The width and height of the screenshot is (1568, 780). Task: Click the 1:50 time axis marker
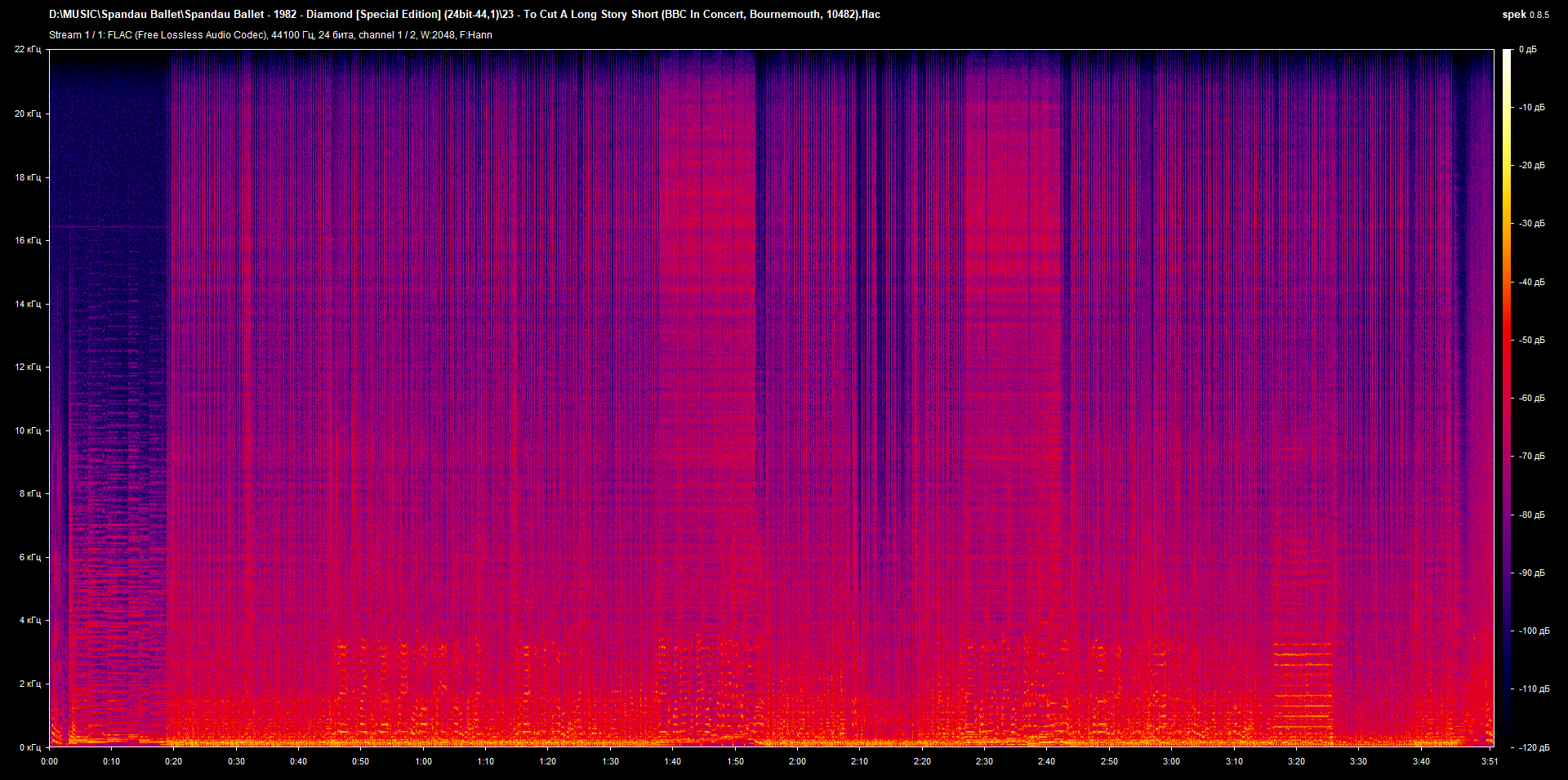[735, 761]
